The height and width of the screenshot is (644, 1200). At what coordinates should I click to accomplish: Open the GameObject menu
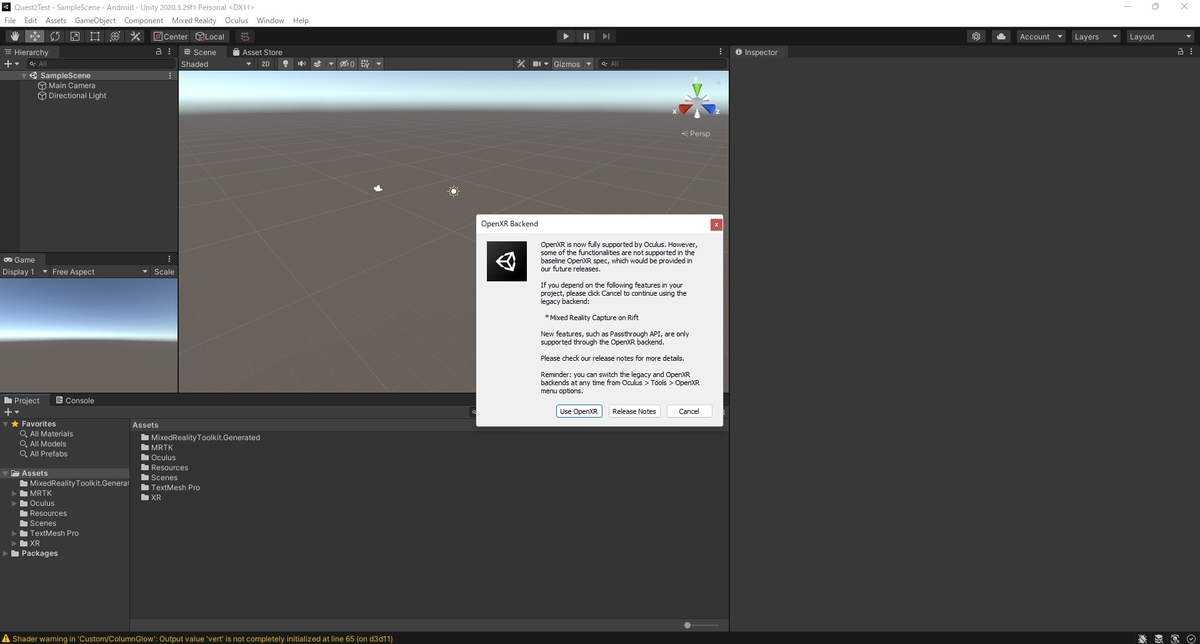(x=95, y=20)
